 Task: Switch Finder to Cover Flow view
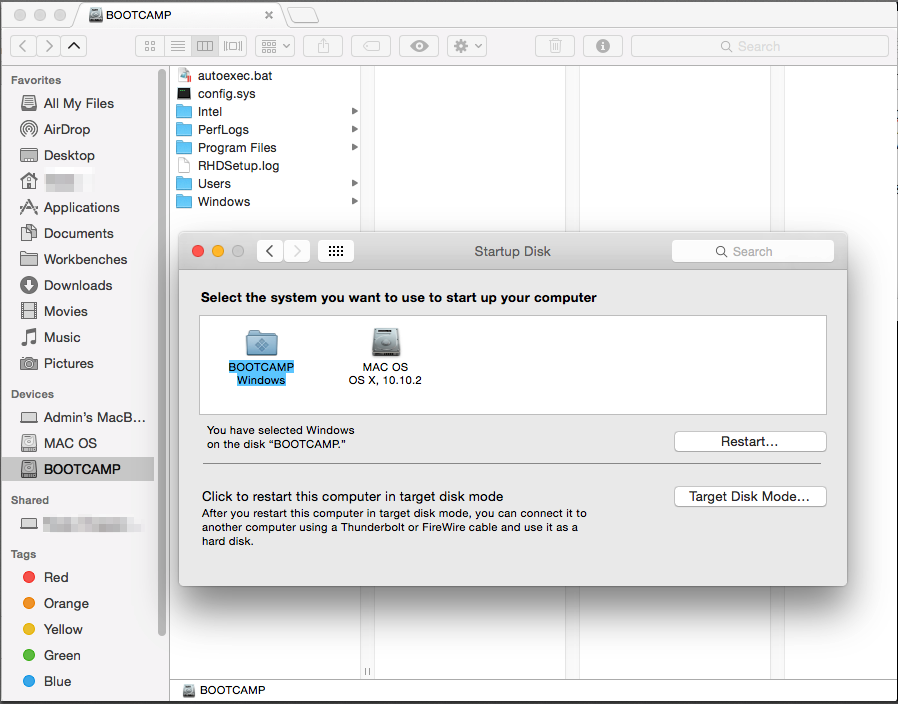pos(233,46)
